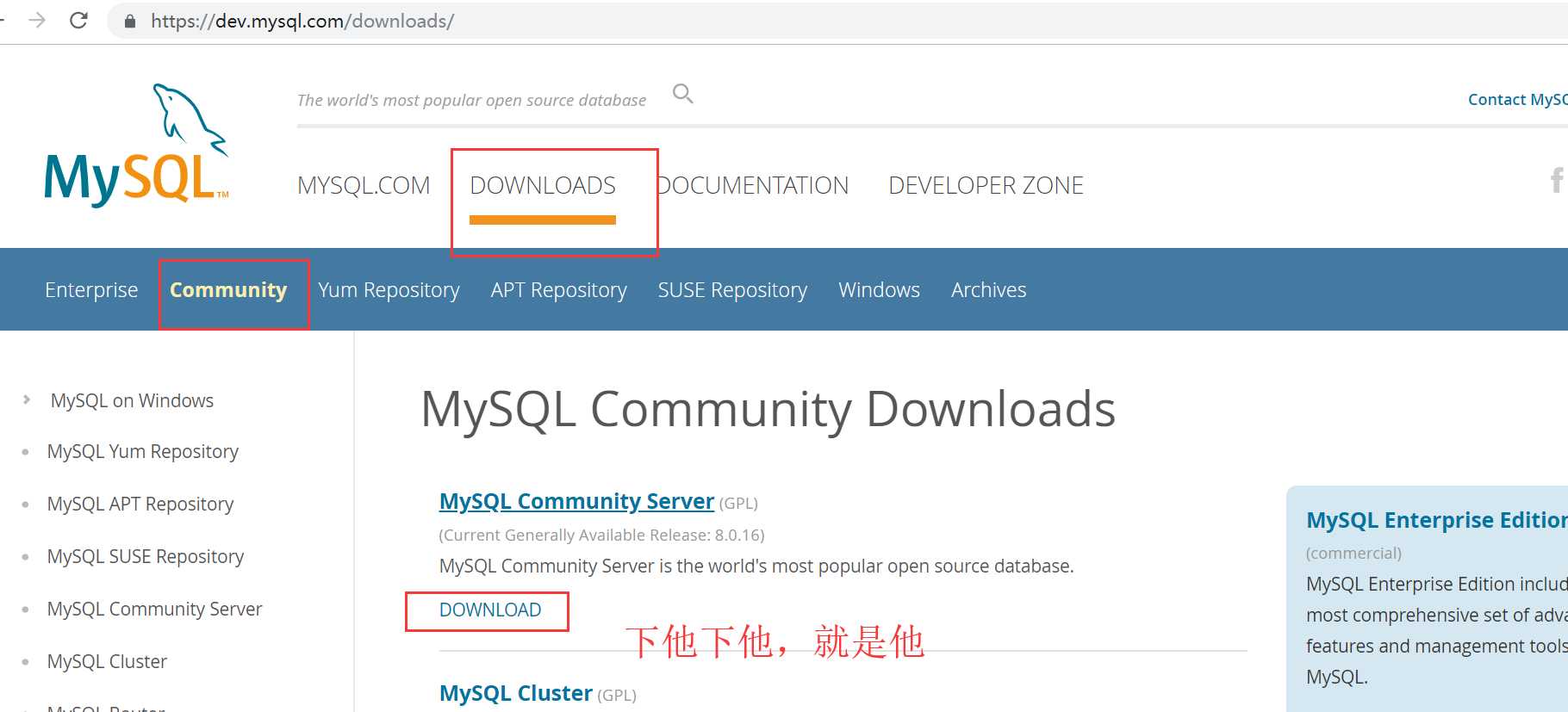This screenshot has height=712, width=1568.
Task: Click the lock icon in address bar
Action: pos(130,21)
